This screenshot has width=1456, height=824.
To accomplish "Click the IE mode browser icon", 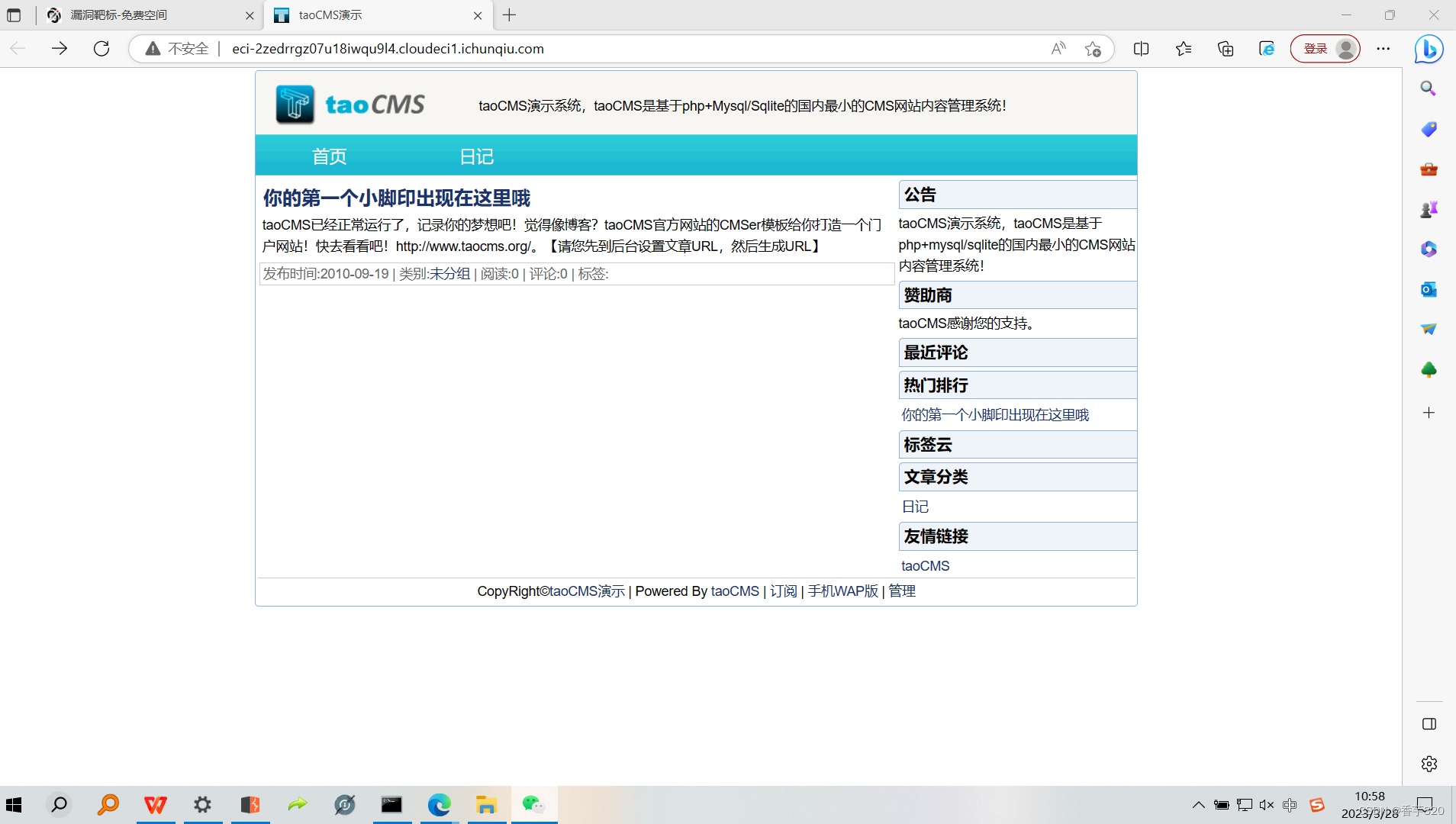I will (1267, 49).
